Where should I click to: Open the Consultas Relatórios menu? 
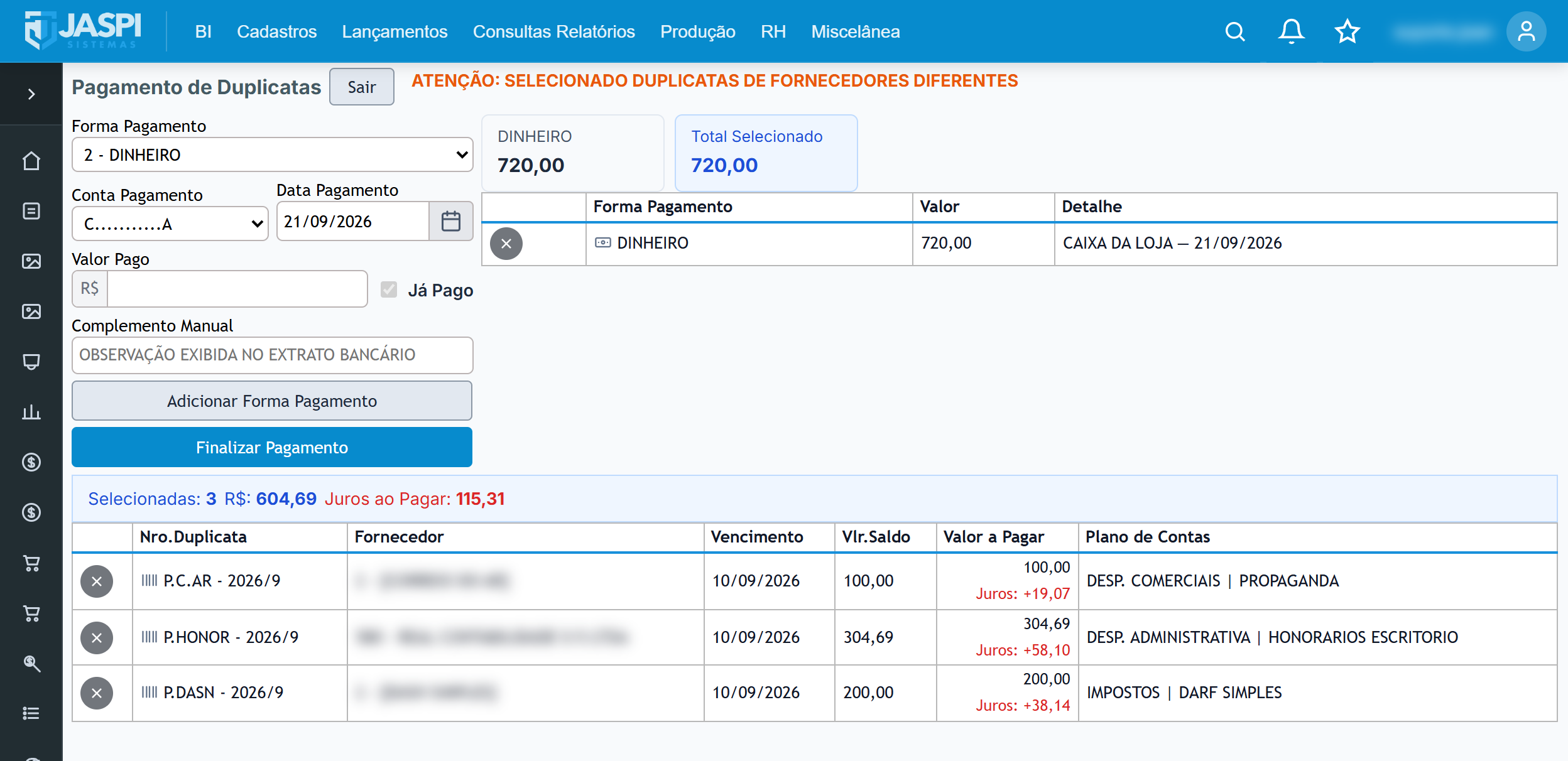click(x=553, y=31)
